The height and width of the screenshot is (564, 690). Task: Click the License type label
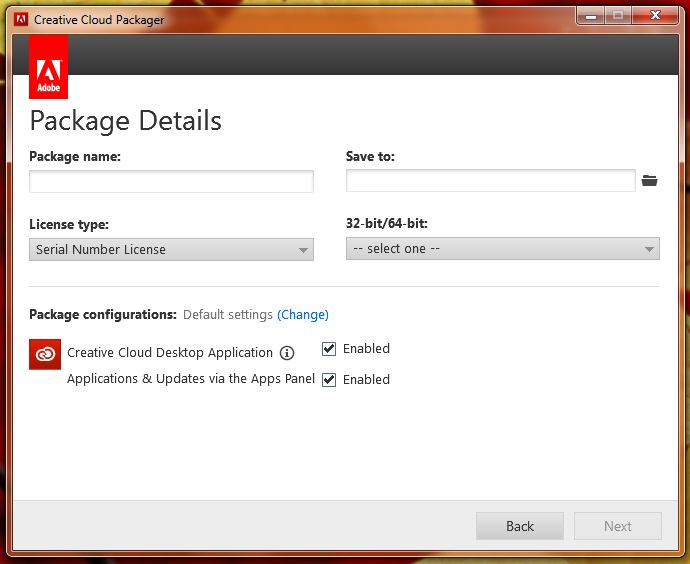point(69,224)
